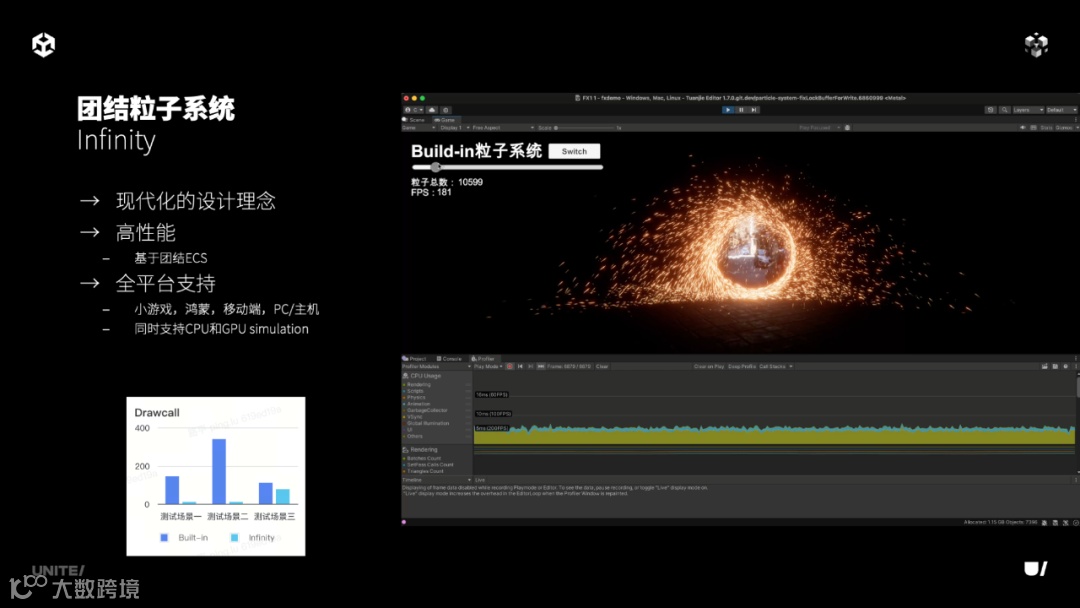Click the shortcuts icon left of Stats
Screen dimensions: 1080x608
pos(1033,127)
